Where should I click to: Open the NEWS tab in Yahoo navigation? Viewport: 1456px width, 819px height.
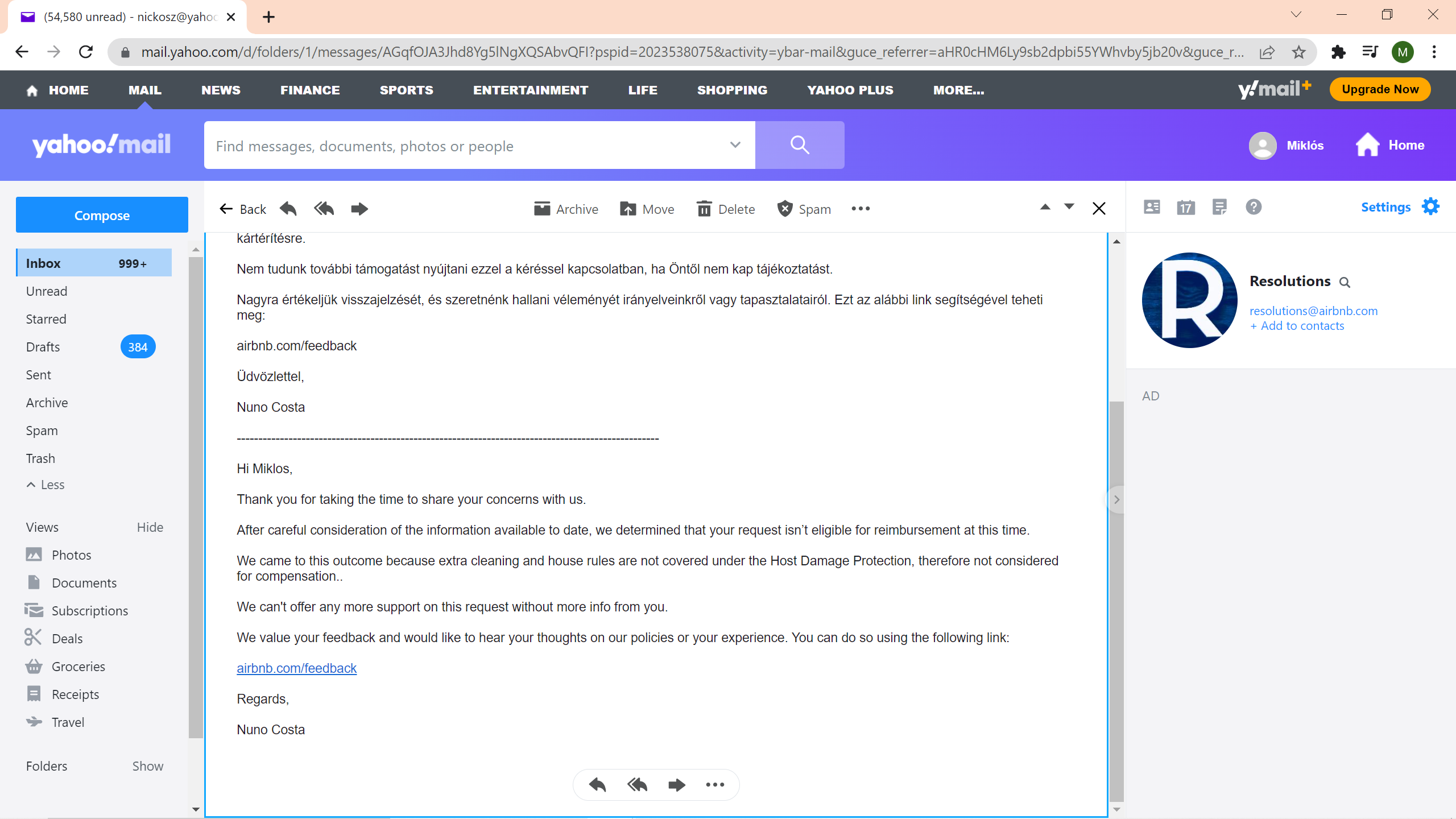pos(221,90)
